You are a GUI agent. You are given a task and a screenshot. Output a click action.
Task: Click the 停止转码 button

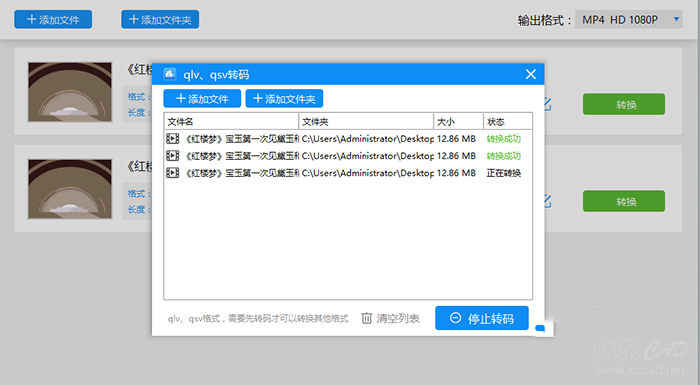(x=482, y=318)
